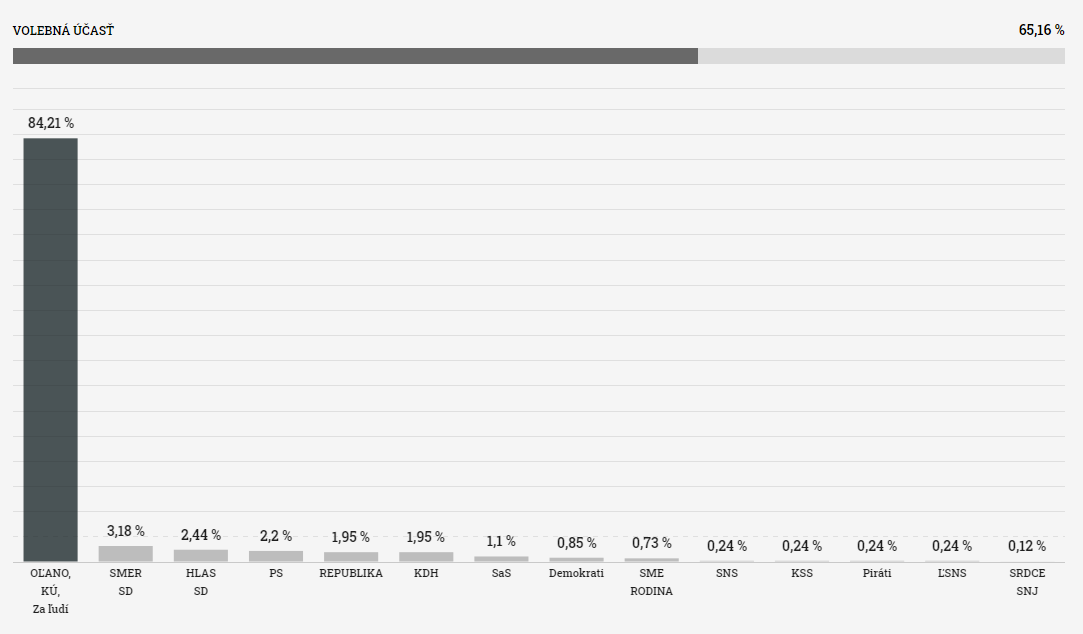Image resolution: width=1083 pixels, height=634 pixels.
Task: Click the SaS party label
Action: tap(501, 573)
